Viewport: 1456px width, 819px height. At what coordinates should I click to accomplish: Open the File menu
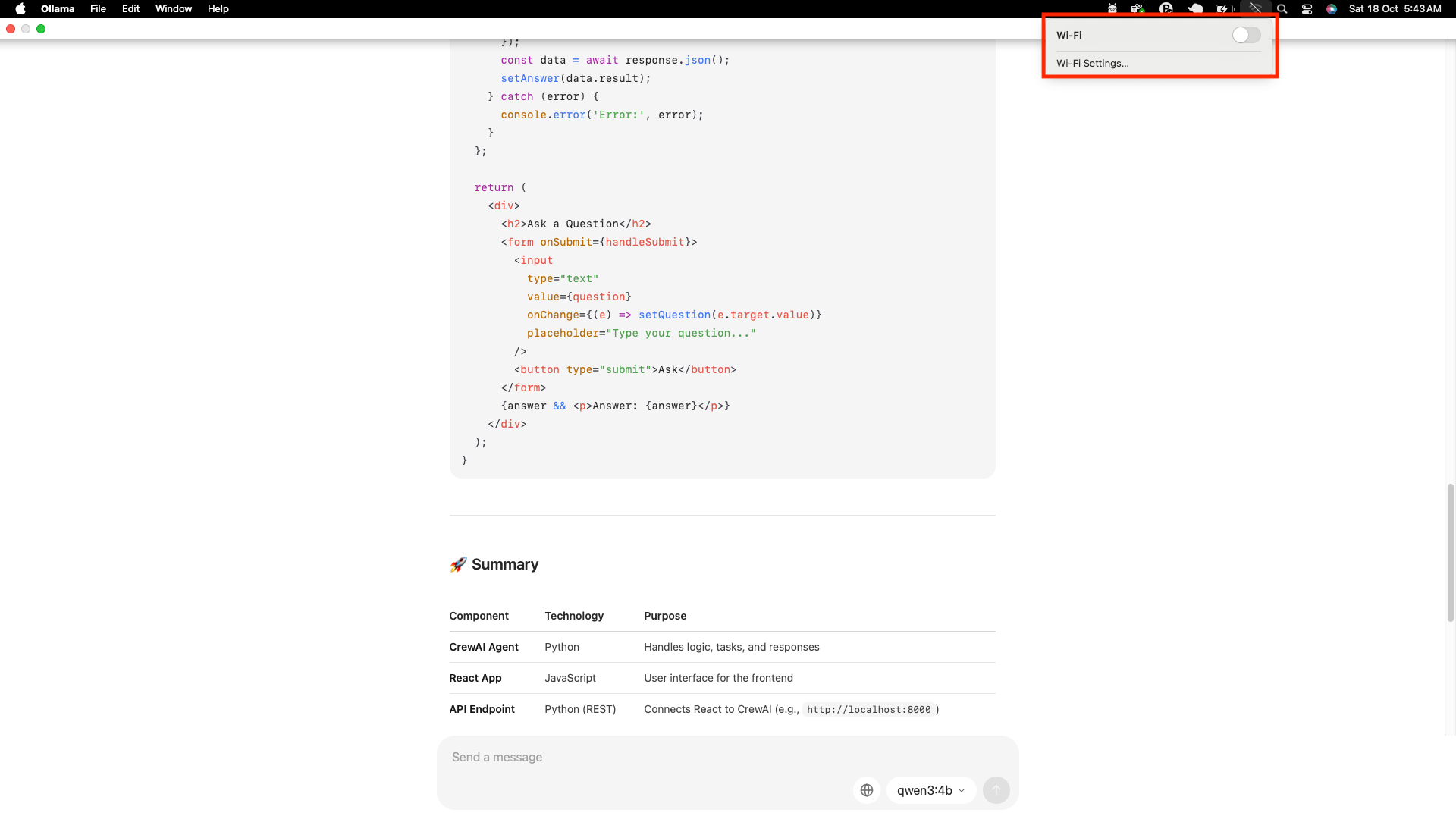point(98,9)
